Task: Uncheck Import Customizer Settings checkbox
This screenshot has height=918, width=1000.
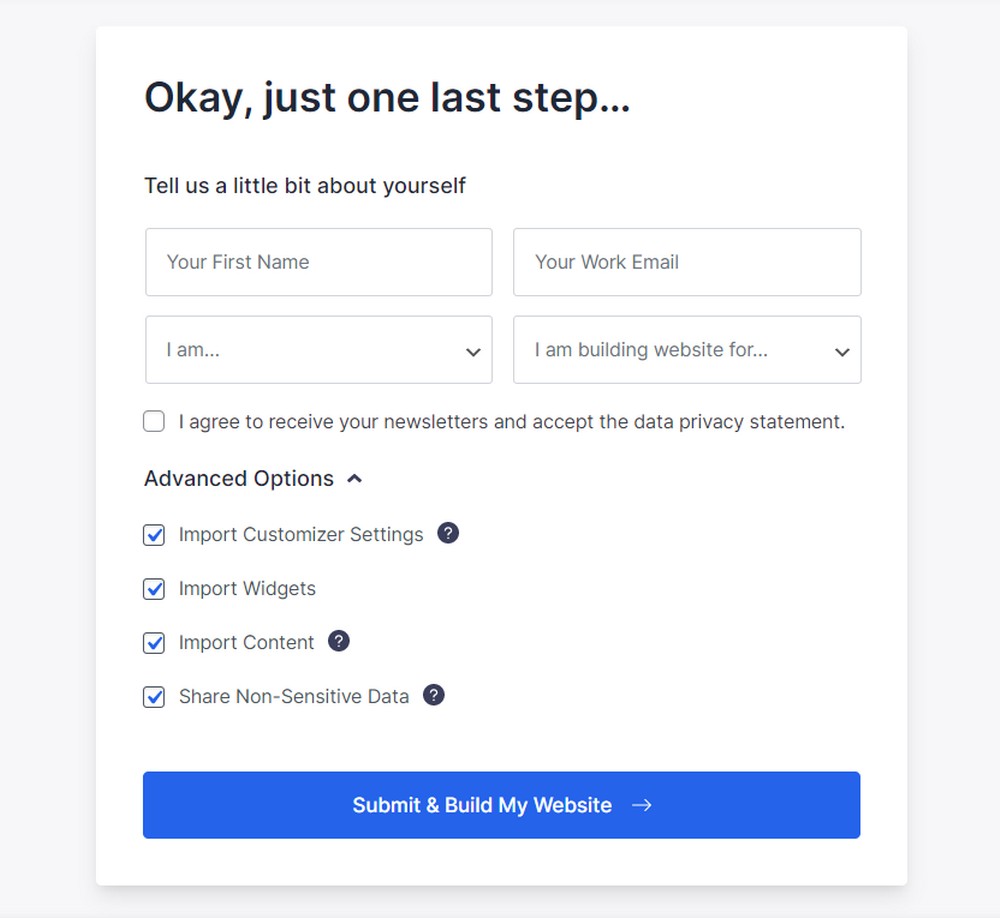Action: pyautogui.click(x=154, y=535)
